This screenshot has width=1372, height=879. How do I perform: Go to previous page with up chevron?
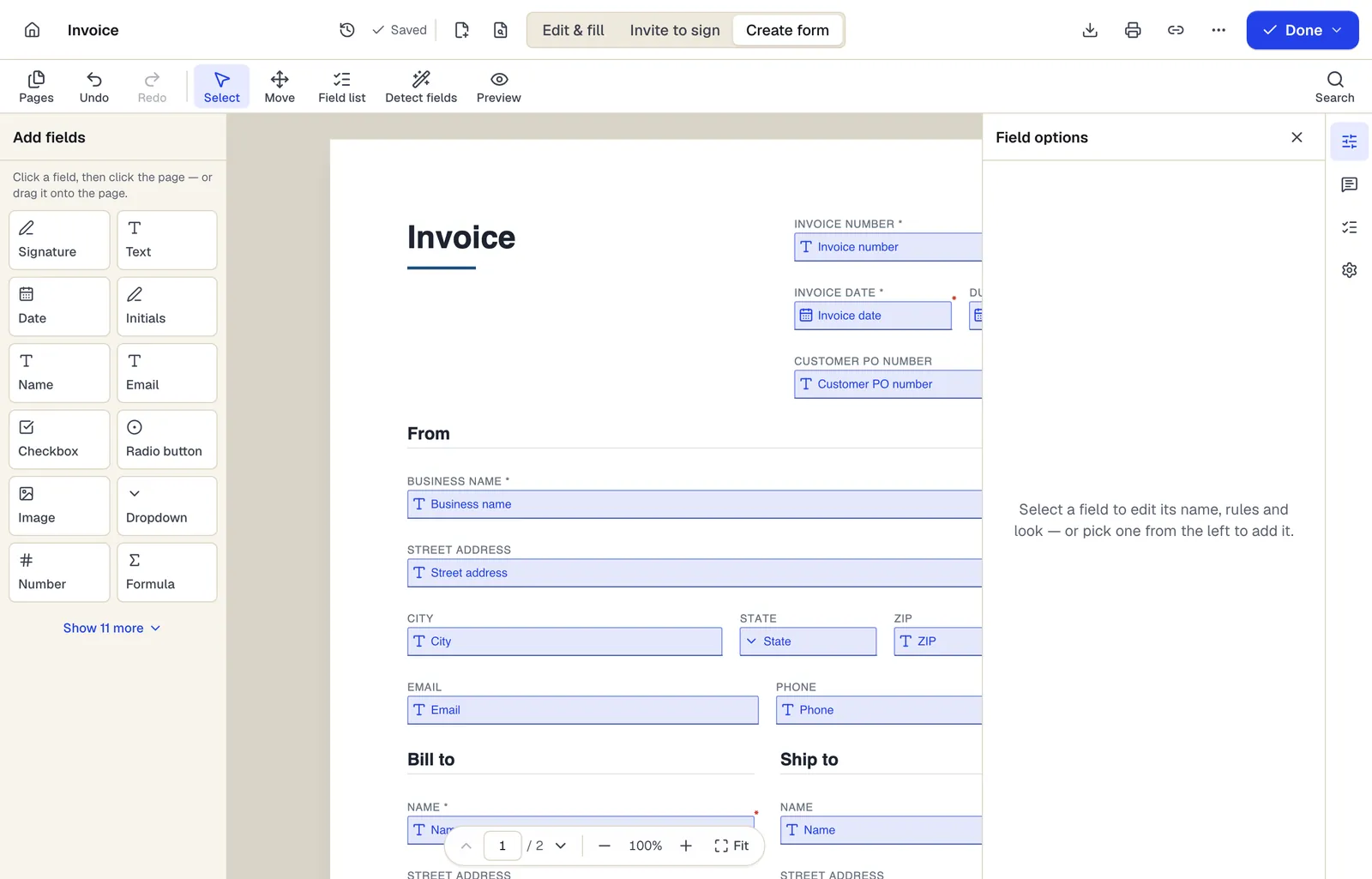466,846
